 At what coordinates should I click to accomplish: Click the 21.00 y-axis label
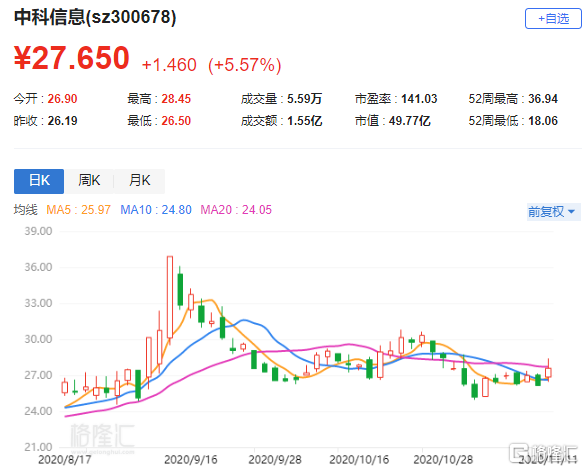pos(38,447)
